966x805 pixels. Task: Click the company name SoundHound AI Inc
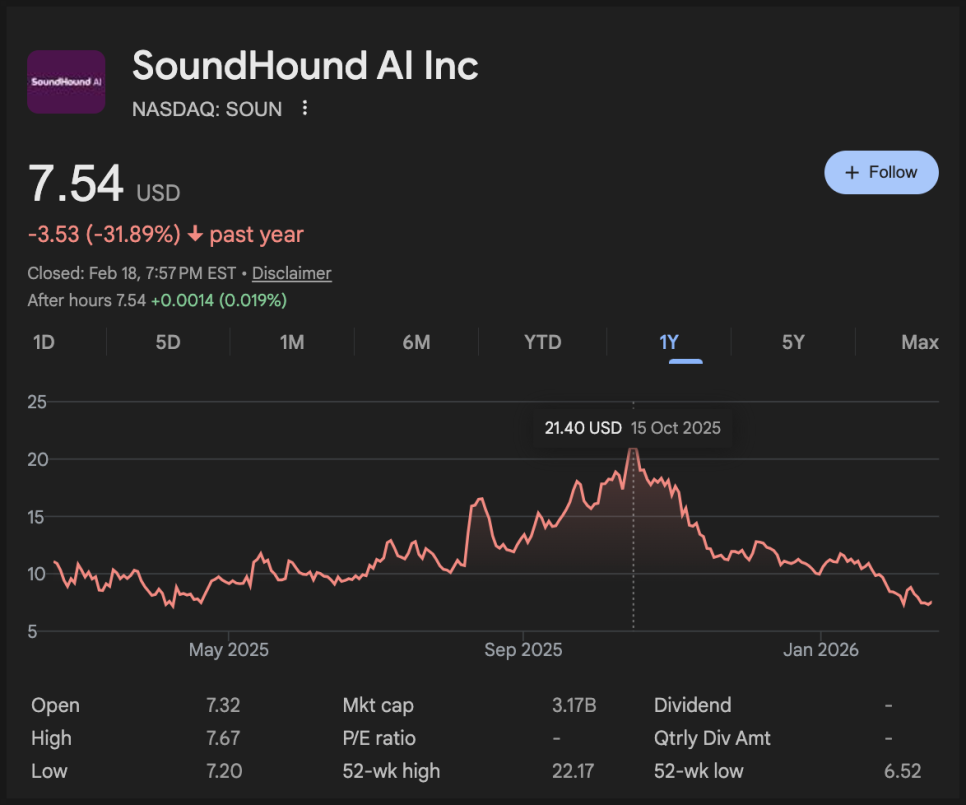point(305,66)
